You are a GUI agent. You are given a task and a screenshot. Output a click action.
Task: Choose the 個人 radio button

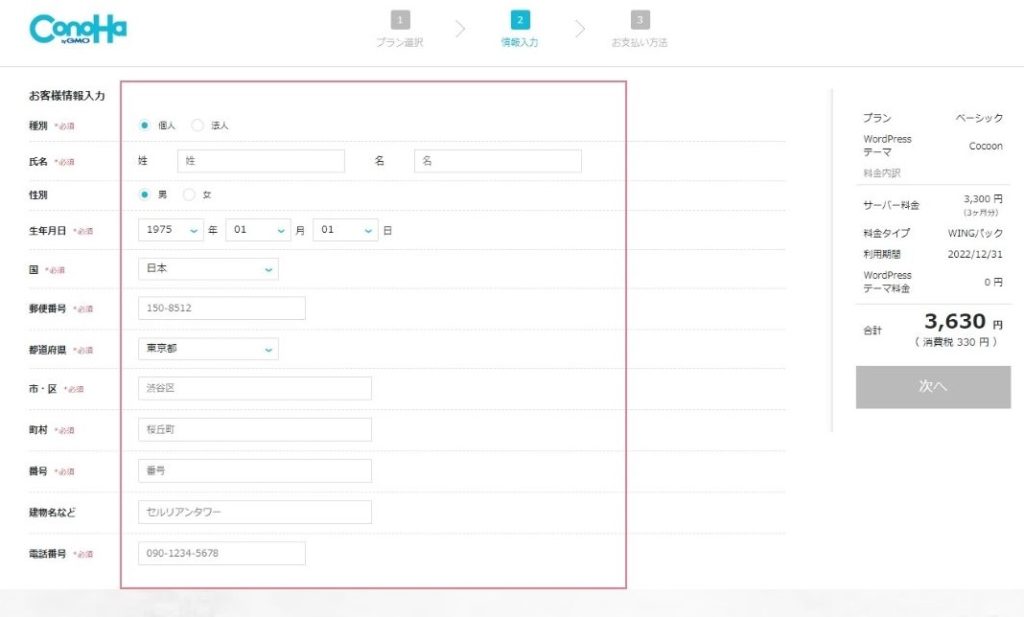[x=145, y=126]
